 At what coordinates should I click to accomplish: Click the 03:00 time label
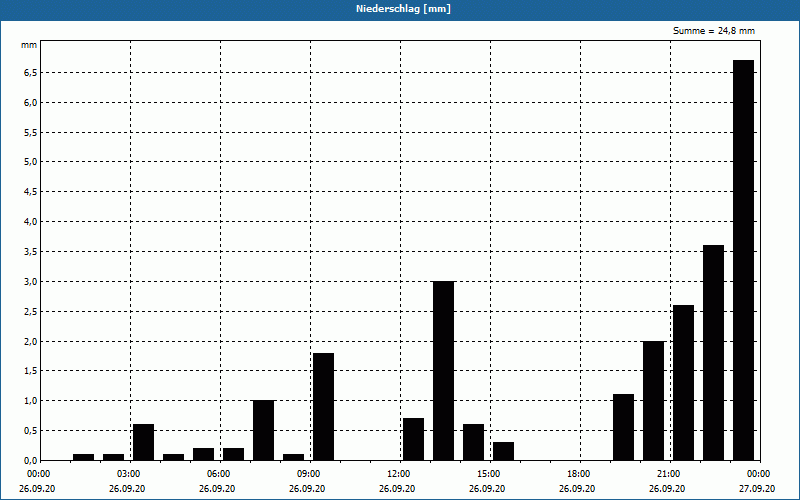128,474
